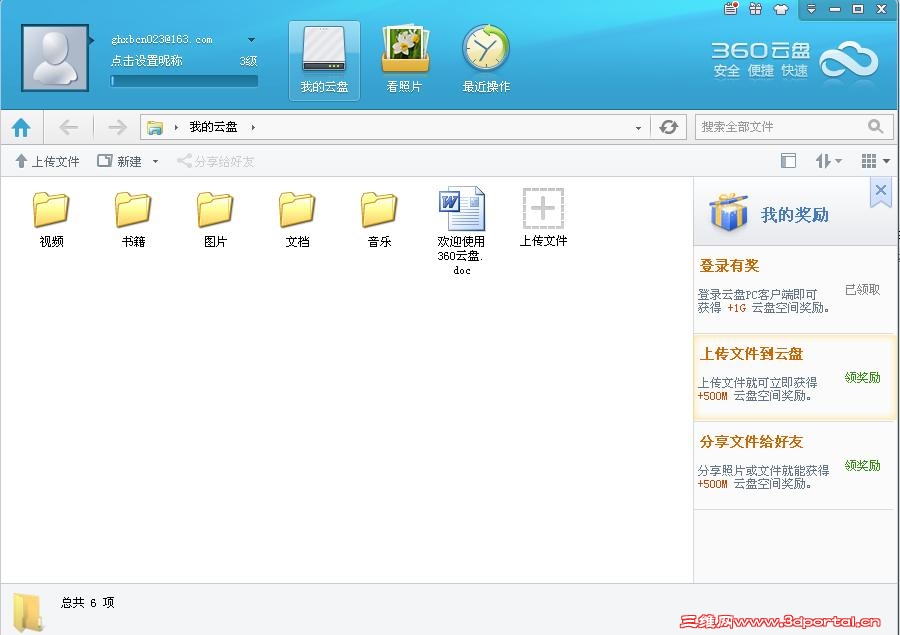The width and height of the screenshot is (900, 635).
Task: Click 分享给好友 share button
Action: point(215,161)
